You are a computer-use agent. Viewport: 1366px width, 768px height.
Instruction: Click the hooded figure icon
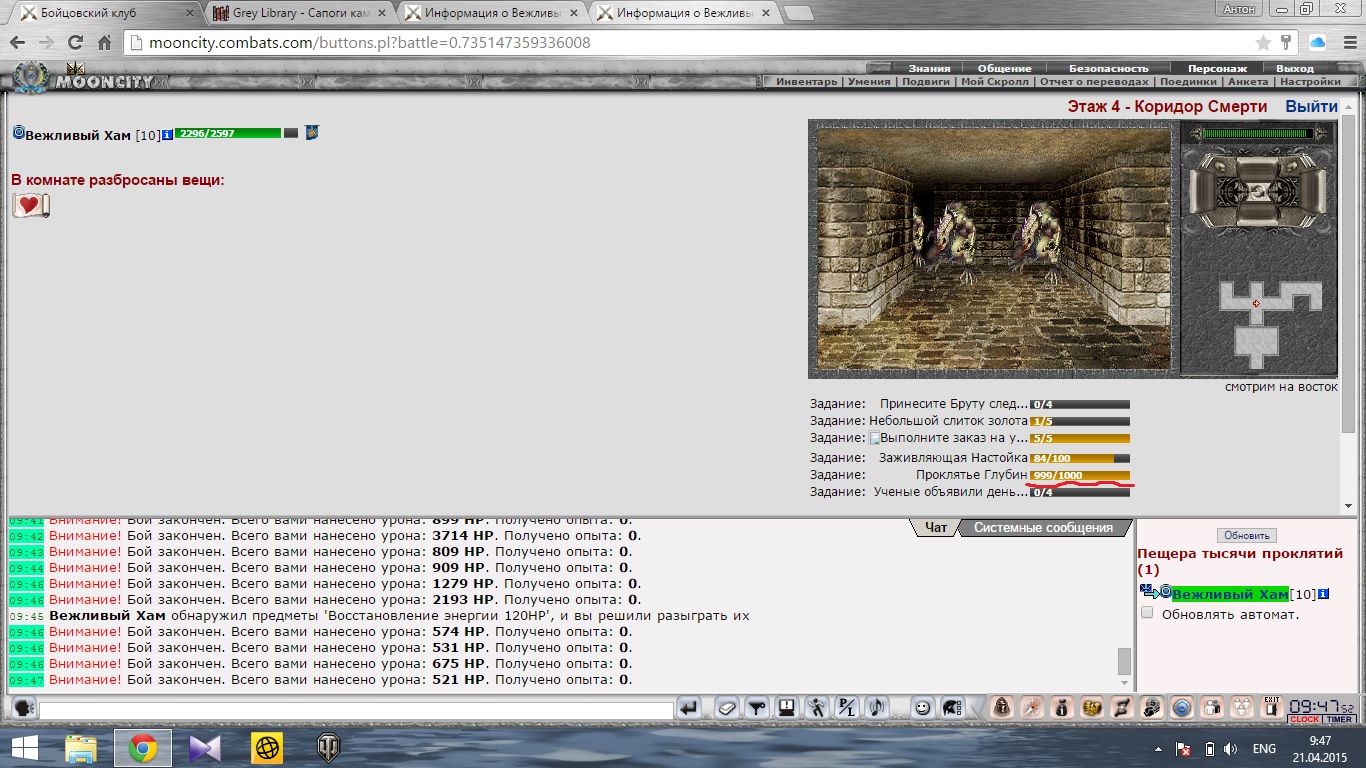coord(1002,708)
